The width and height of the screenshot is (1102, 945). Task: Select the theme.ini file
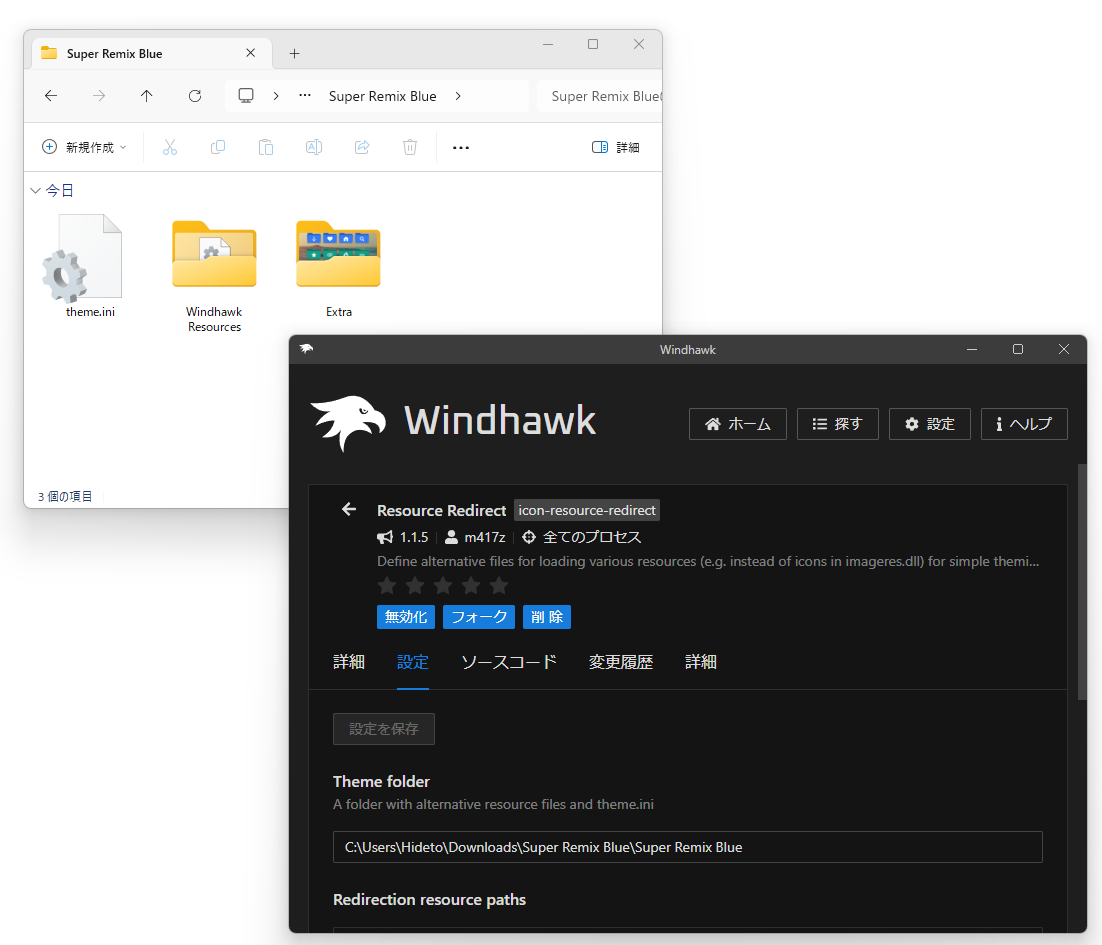[90, 266]
